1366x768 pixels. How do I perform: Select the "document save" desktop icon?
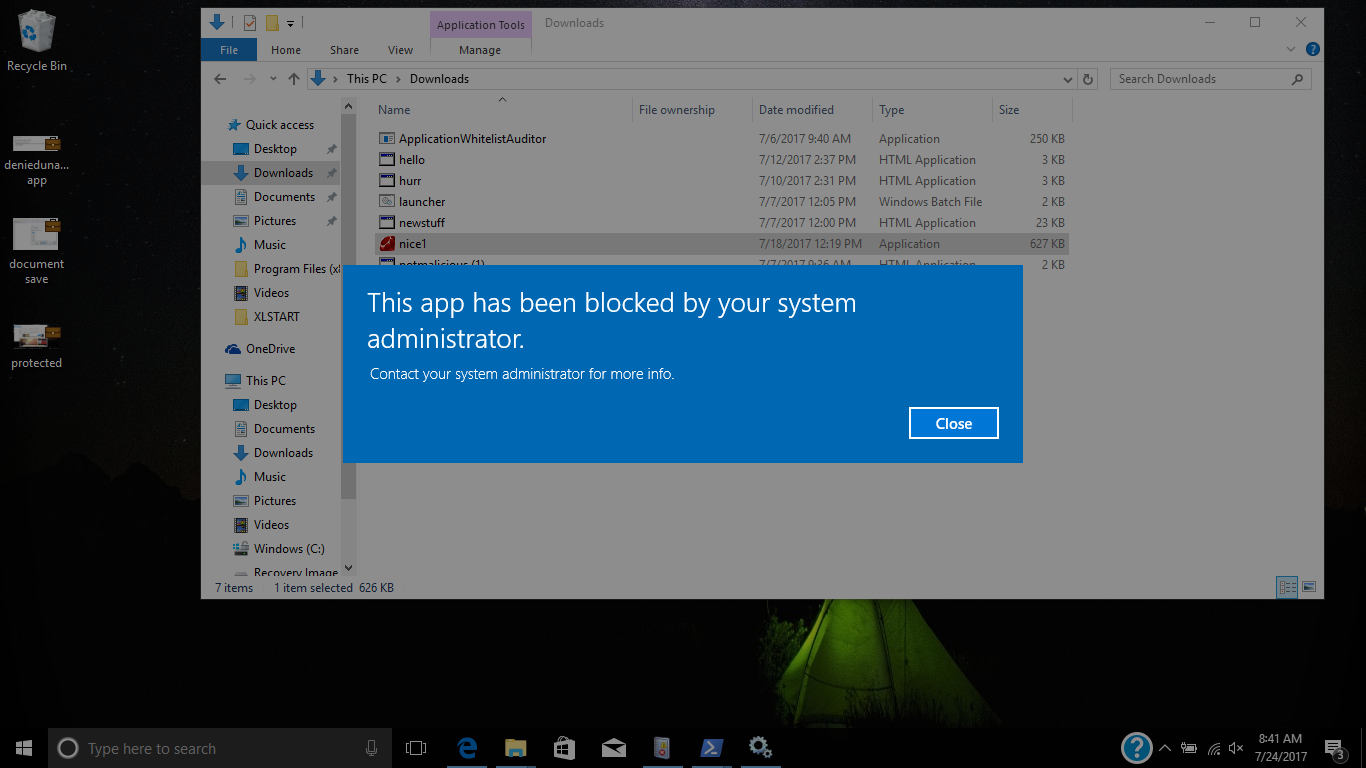coord(37,251)
